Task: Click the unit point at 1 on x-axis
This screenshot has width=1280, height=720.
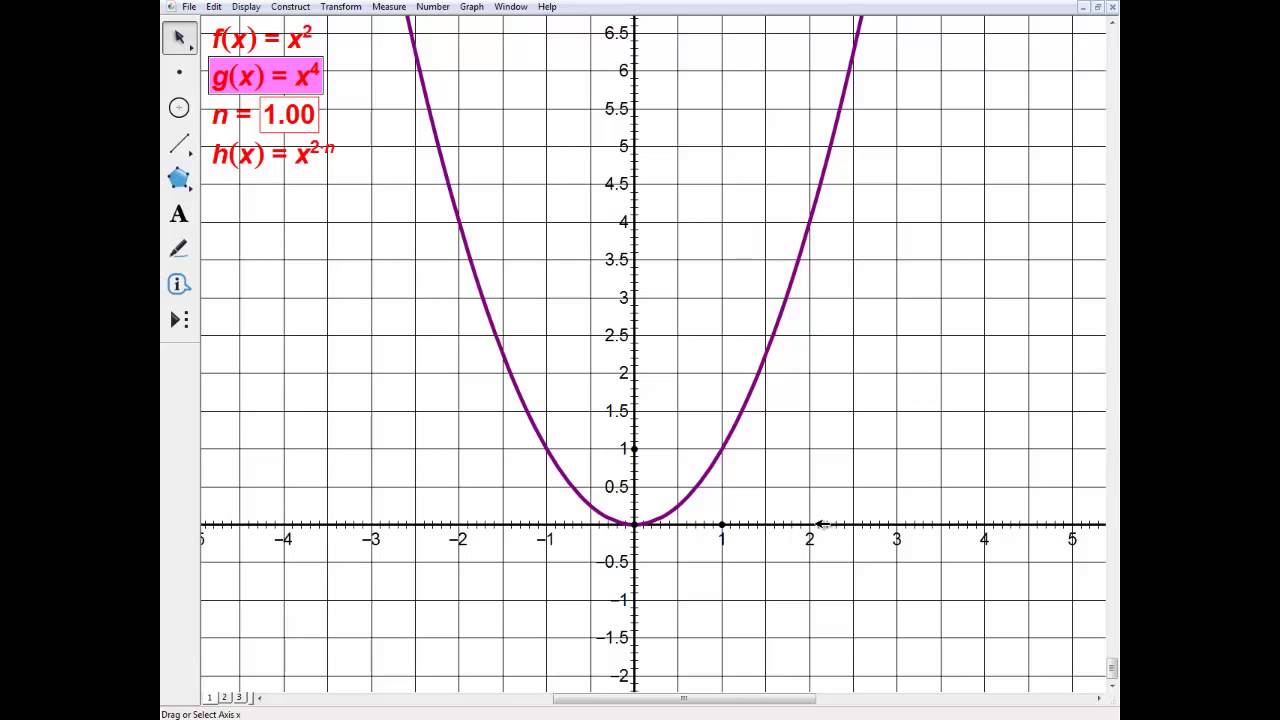Action: (x=722, y=524)
